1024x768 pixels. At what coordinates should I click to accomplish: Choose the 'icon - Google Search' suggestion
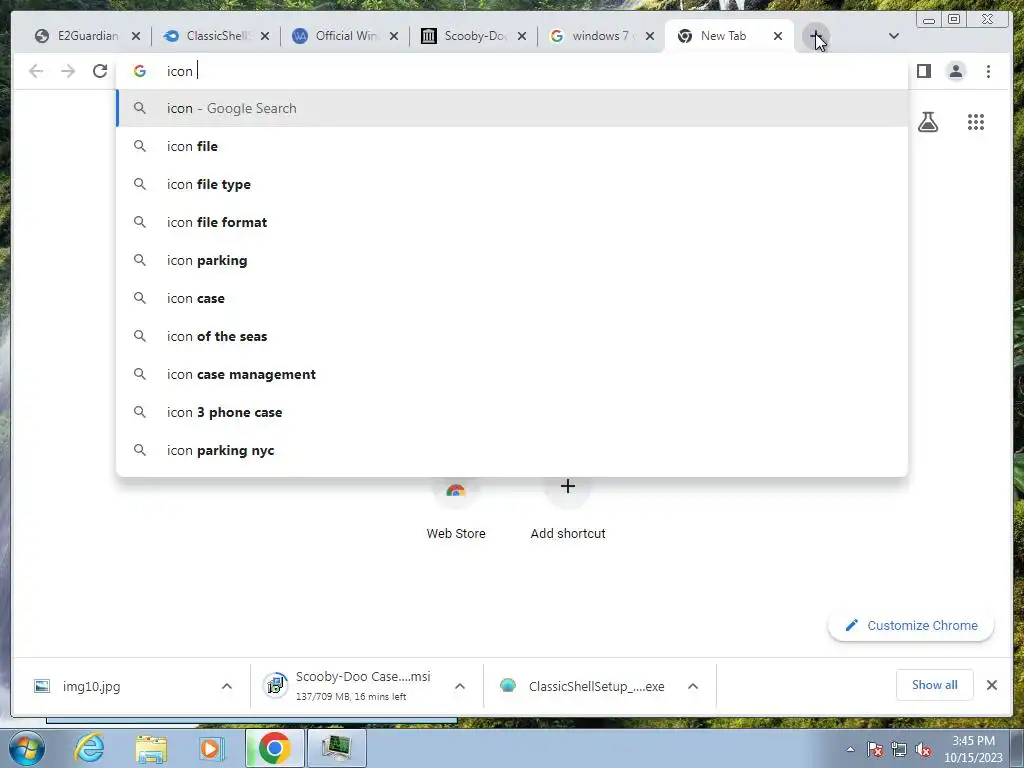click(511, 108)
